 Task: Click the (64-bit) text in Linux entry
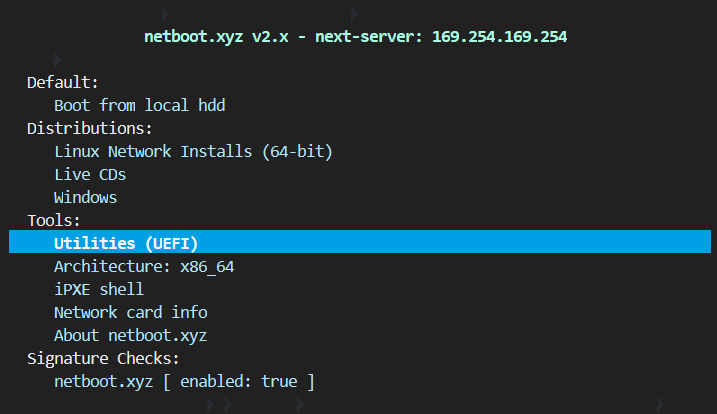click(297, 151)
